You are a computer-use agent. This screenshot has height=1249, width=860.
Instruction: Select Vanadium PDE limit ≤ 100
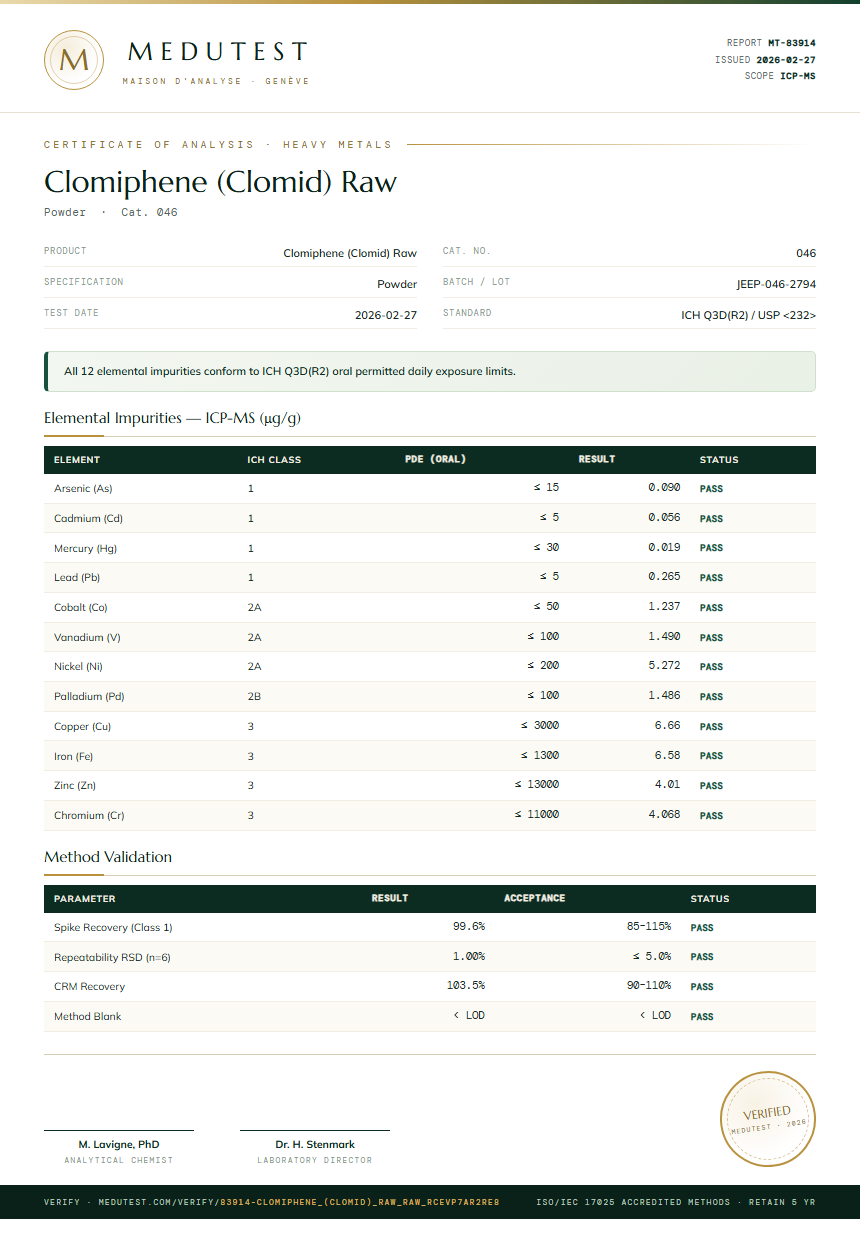click(x=543, y=637)
